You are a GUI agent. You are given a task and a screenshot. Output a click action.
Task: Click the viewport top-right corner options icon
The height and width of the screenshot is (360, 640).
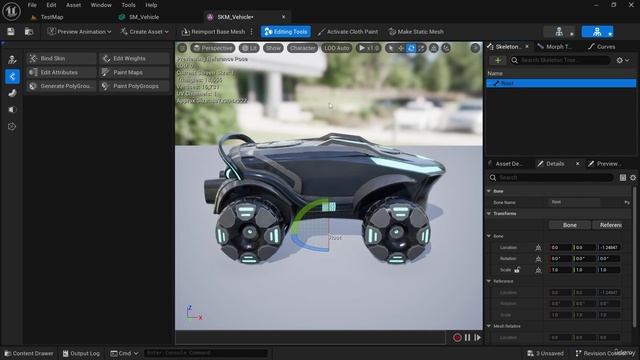475,48
